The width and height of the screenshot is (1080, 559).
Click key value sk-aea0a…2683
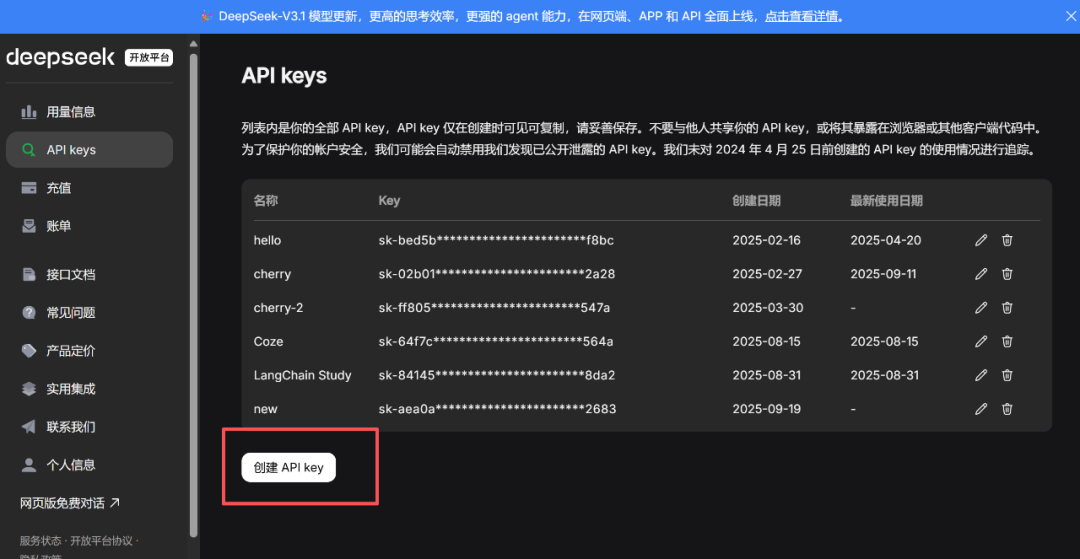point(497,409)
